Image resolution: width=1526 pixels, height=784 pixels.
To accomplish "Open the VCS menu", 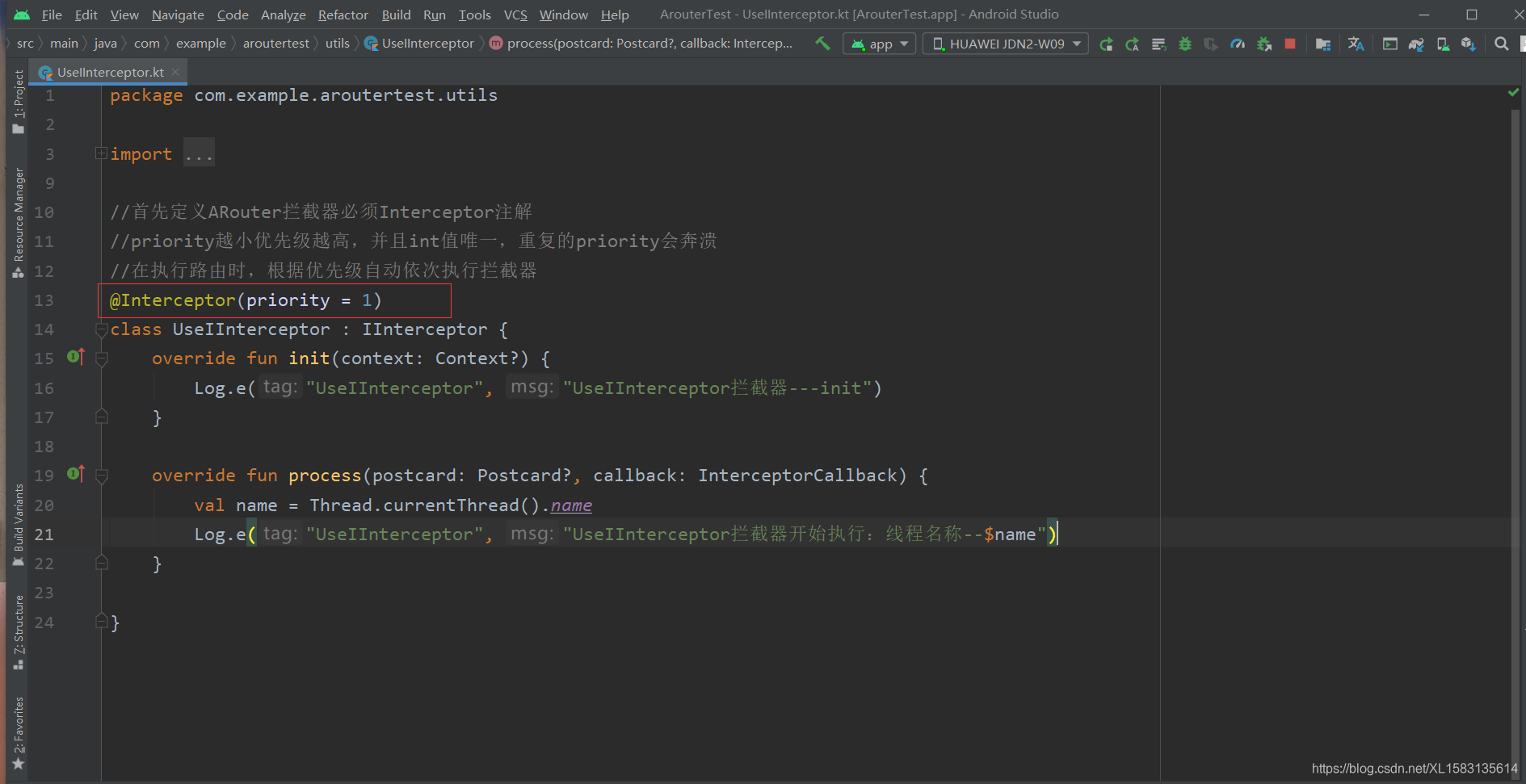I will pos(515,15).
